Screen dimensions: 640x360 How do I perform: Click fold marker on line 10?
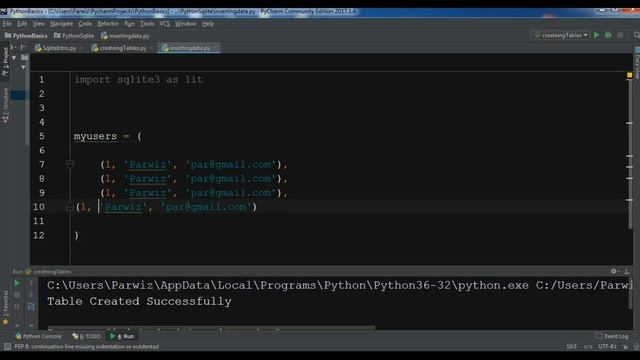[70, 207]
